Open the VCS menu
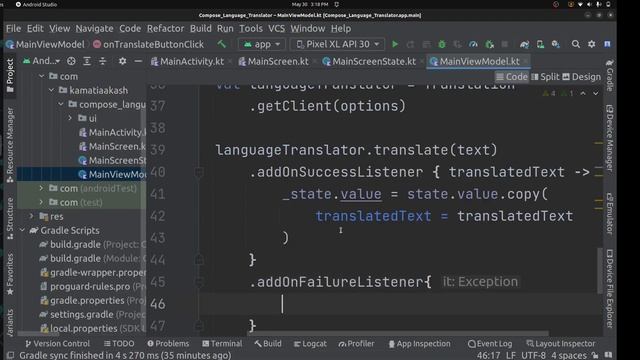 (x=276, y=29)
